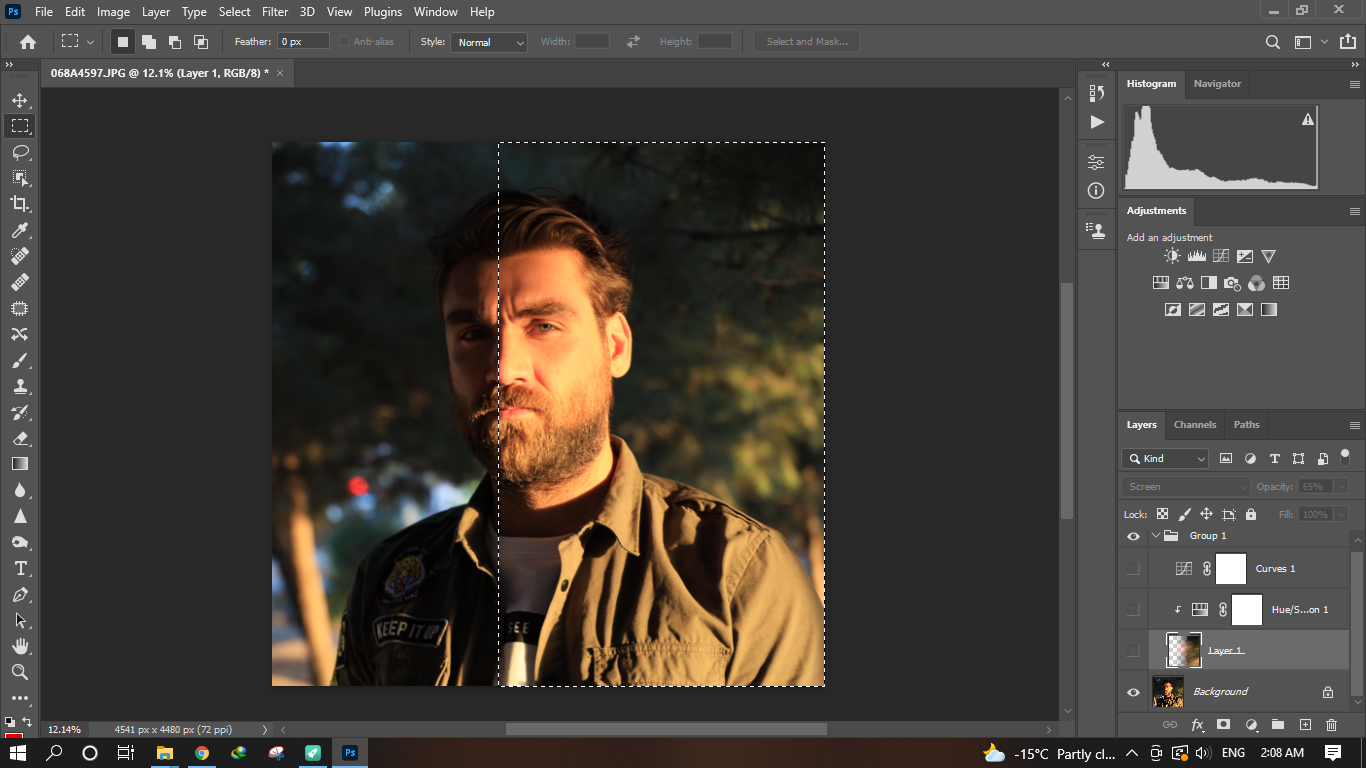
Task: Open the Opacity slider dropdown arrow
Action: 1342,486
